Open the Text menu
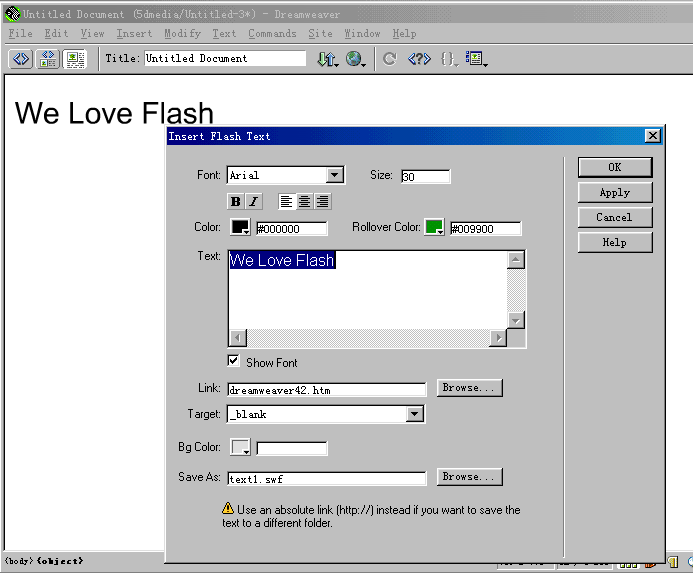Image resolution: width=693 pixels, height=573 pixels. [224, 34]
